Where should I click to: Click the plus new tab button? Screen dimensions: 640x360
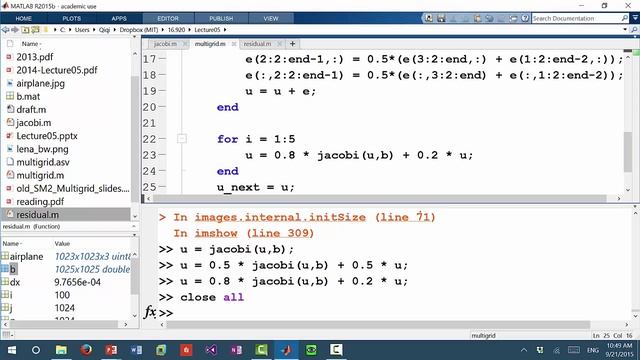(x=292, y=44)
